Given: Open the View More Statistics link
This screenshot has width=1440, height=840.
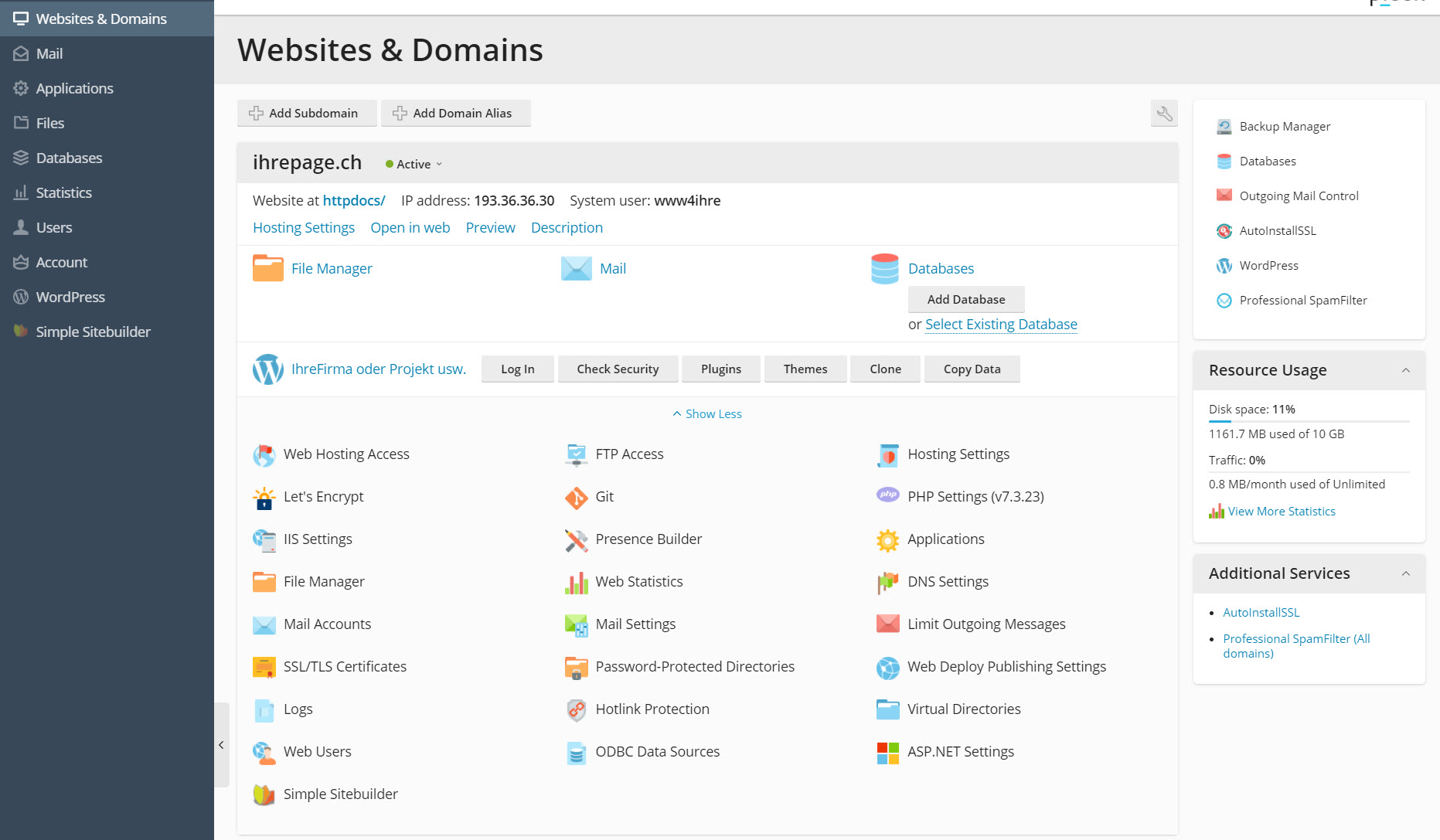Looking at the screenshot, I should click(x=1281, y=512).
